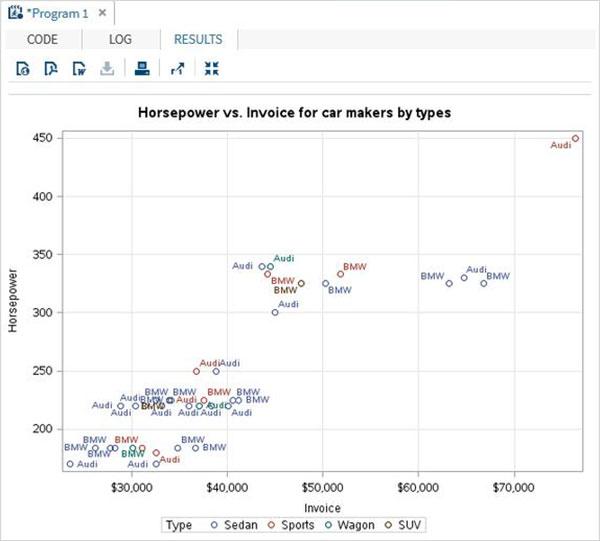Click the 250 y-axis tick label
This screenshot has width=600, height=541.
pos(42,371)
